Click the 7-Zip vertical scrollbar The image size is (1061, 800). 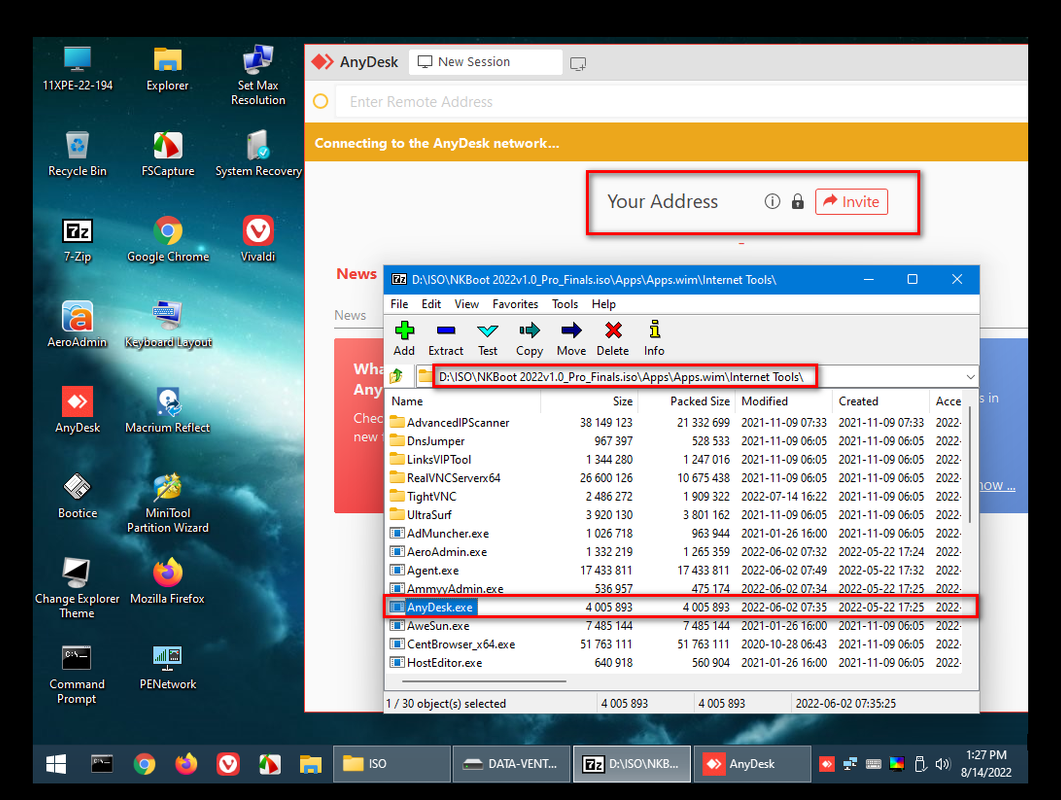click(969, 464)
